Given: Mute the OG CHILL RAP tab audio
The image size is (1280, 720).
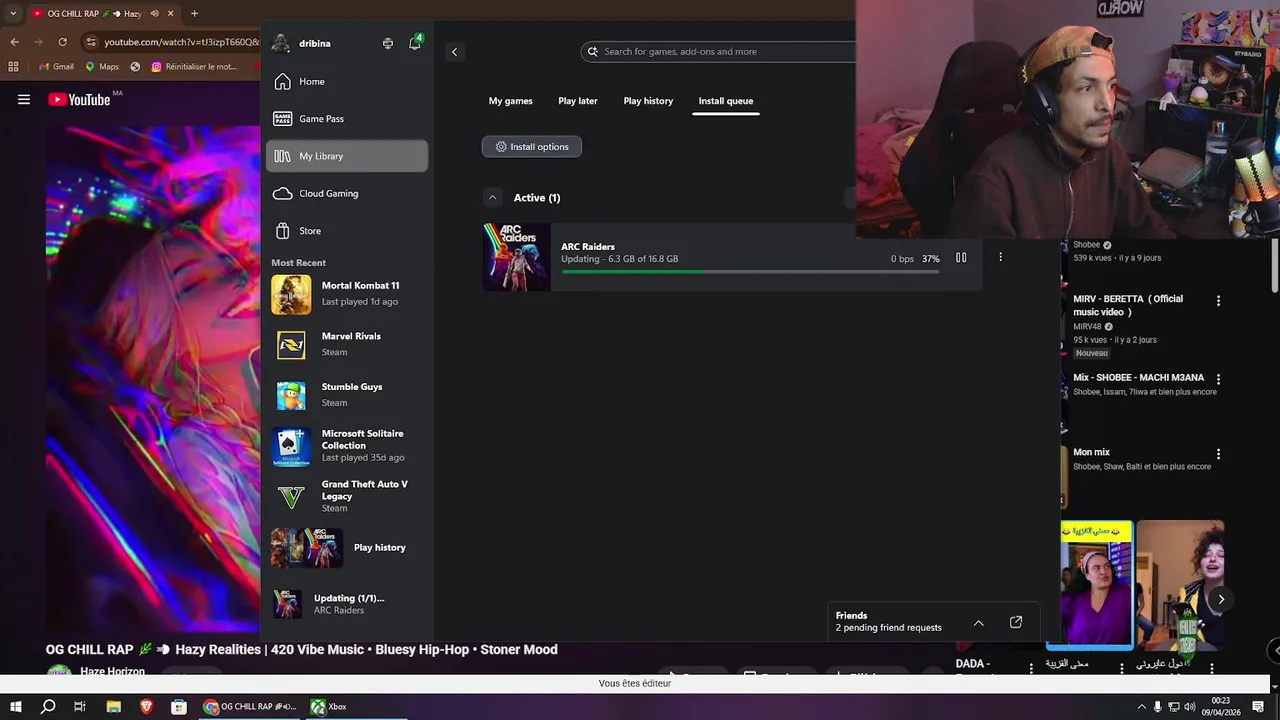Looking at the screenshot, I should pyautogui.click(x=154, y=14).
